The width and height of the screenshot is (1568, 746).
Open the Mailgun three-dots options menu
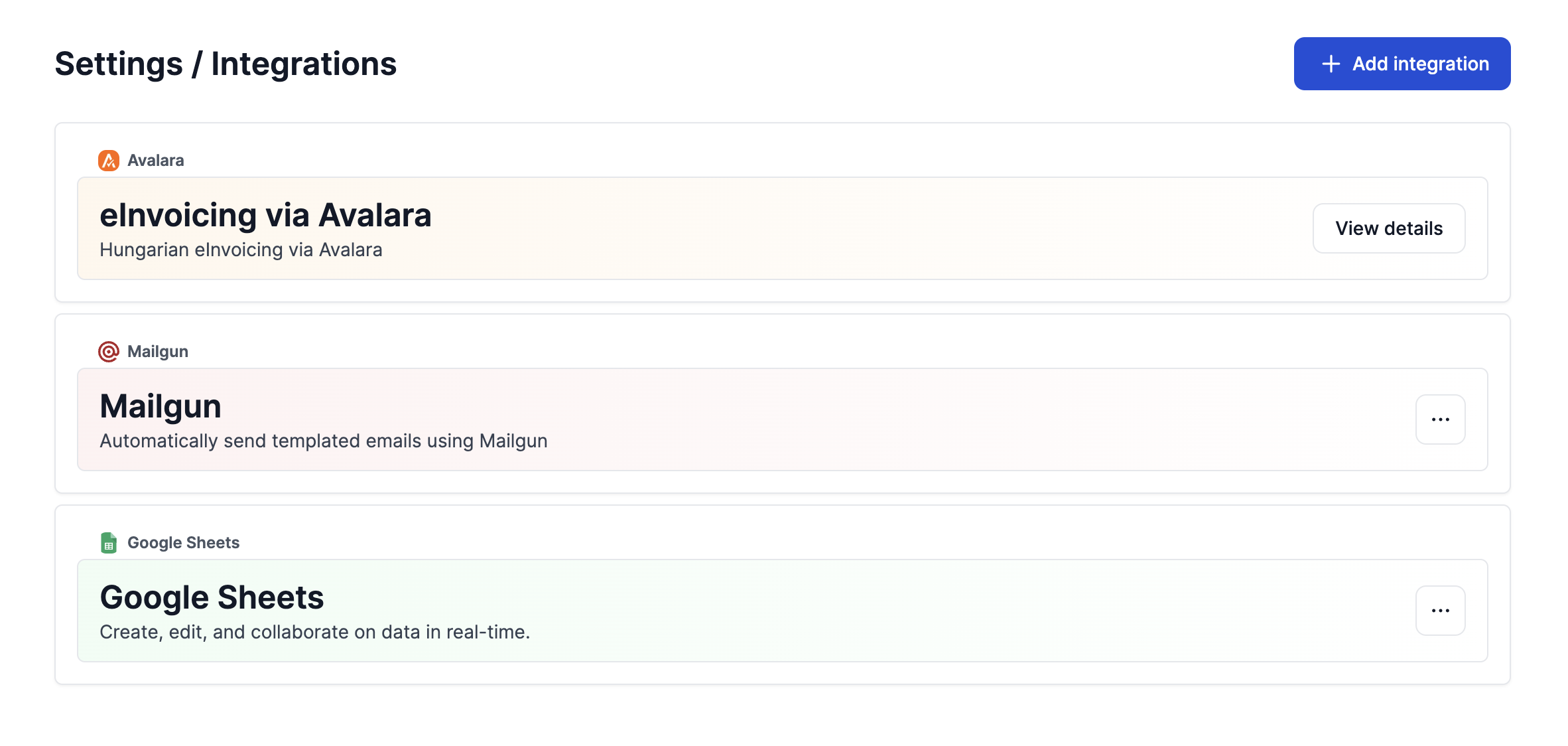coord(1440,419)
